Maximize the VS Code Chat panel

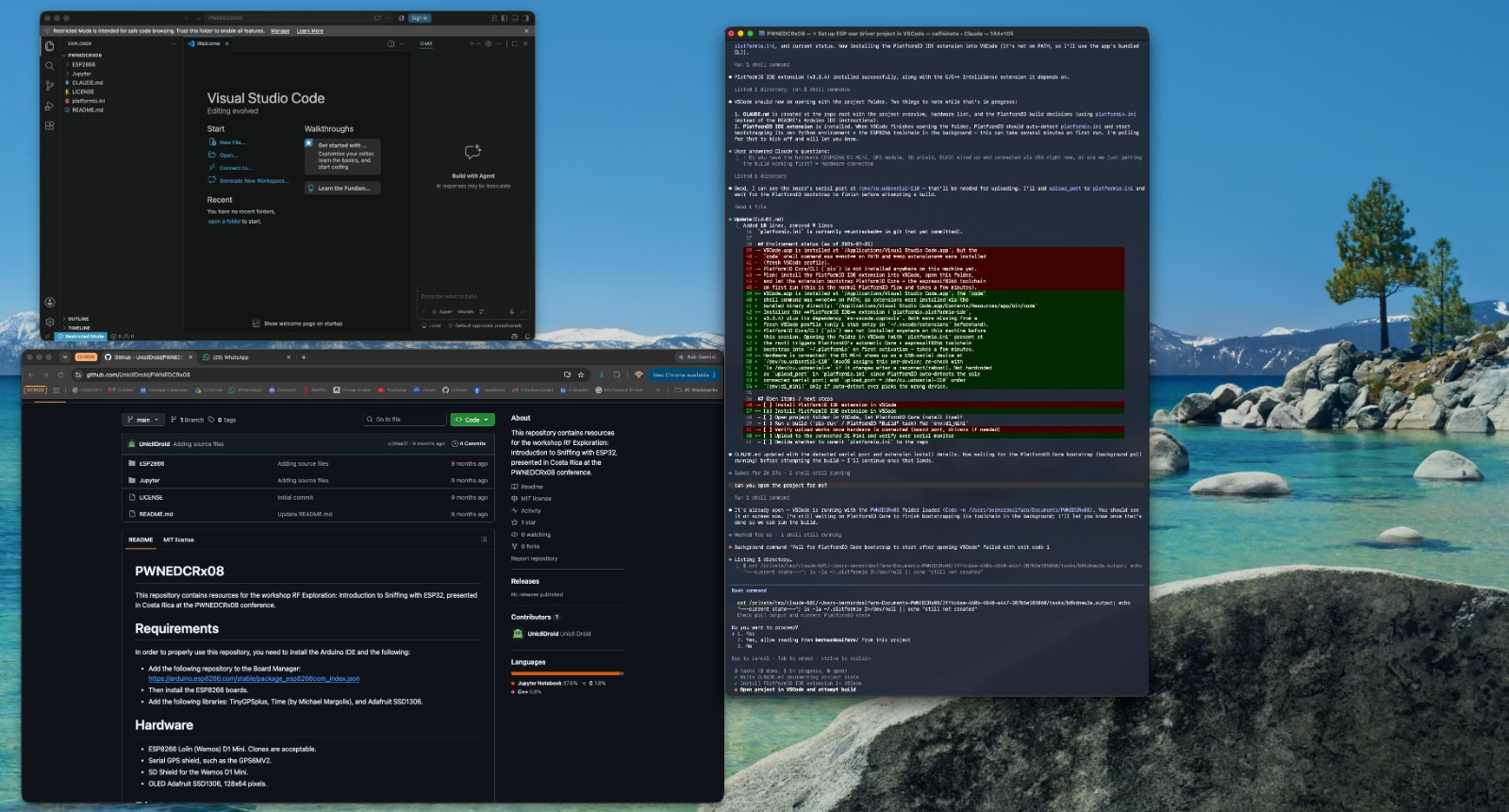(513, 43)
